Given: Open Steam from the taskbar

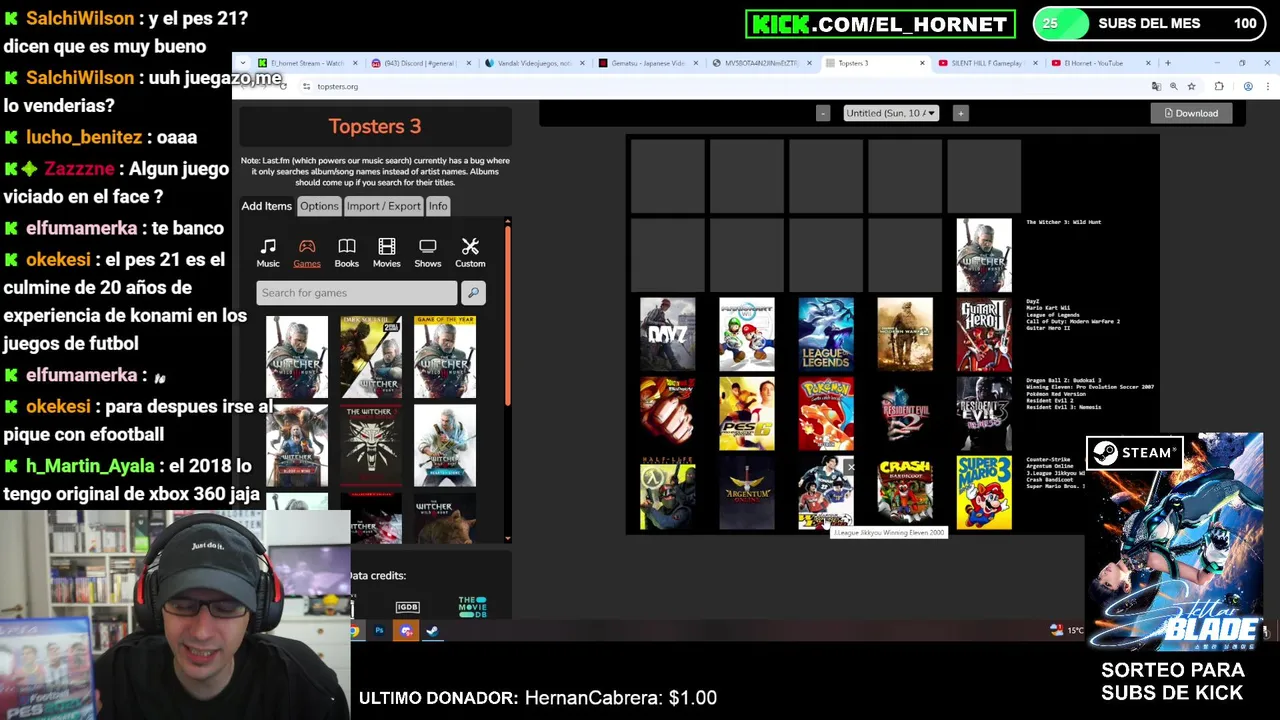Looking at the screenshot, I should pos(432,631).
